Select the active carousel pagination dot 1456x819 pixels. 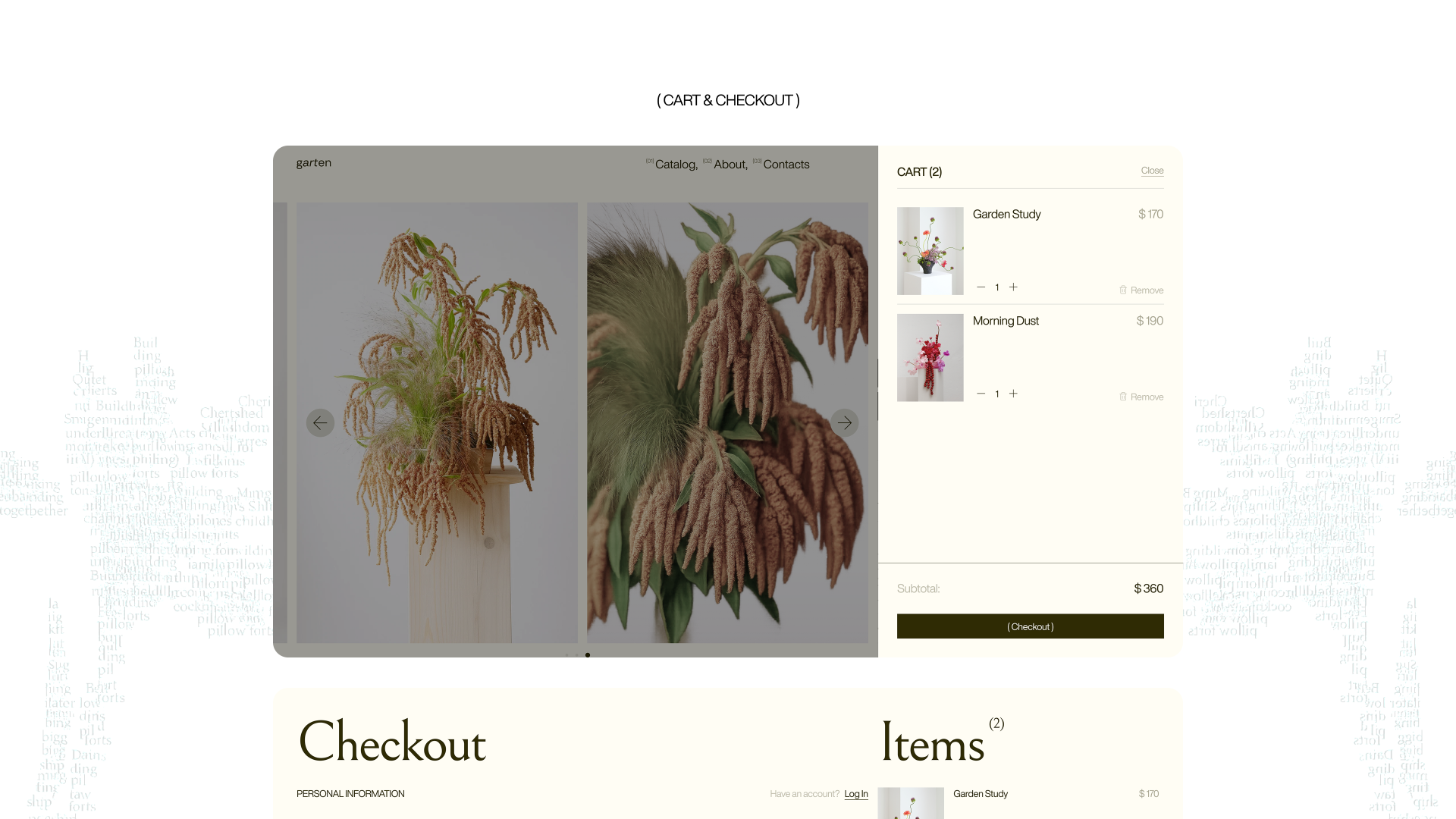pyautogui.click(x=587, y=655)
